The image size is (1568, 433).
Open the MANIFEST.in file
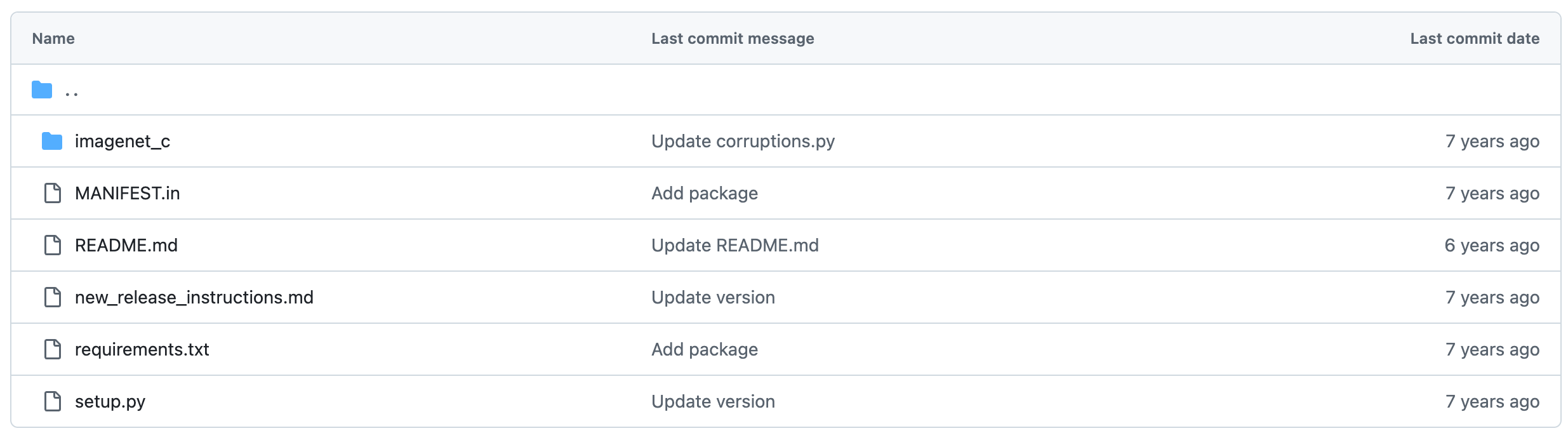pyautogui.click(x=128, y=193)
